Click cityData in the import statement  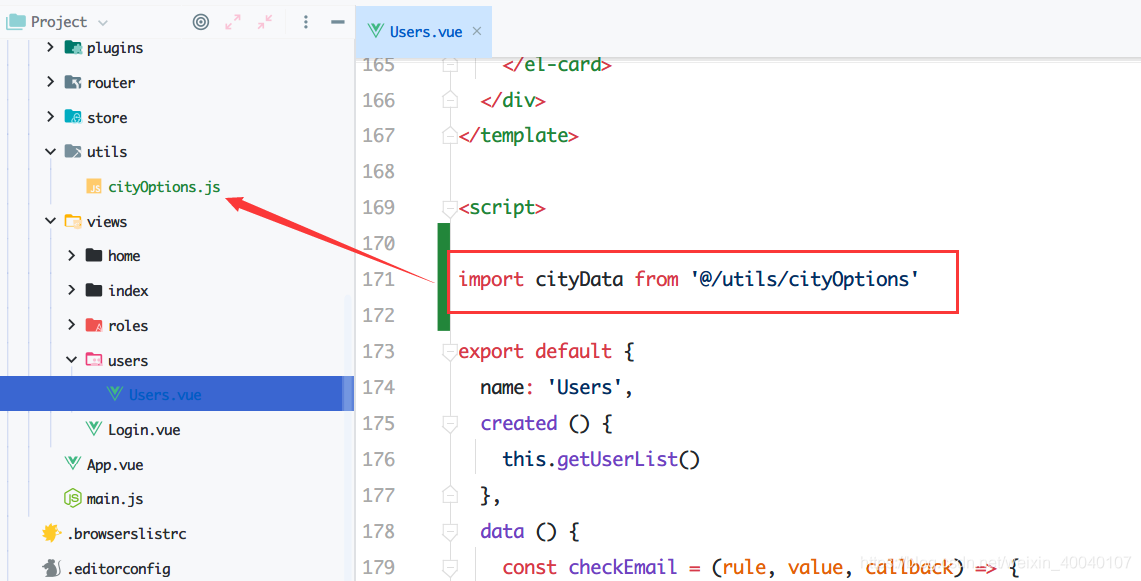(x=579, y=280)
